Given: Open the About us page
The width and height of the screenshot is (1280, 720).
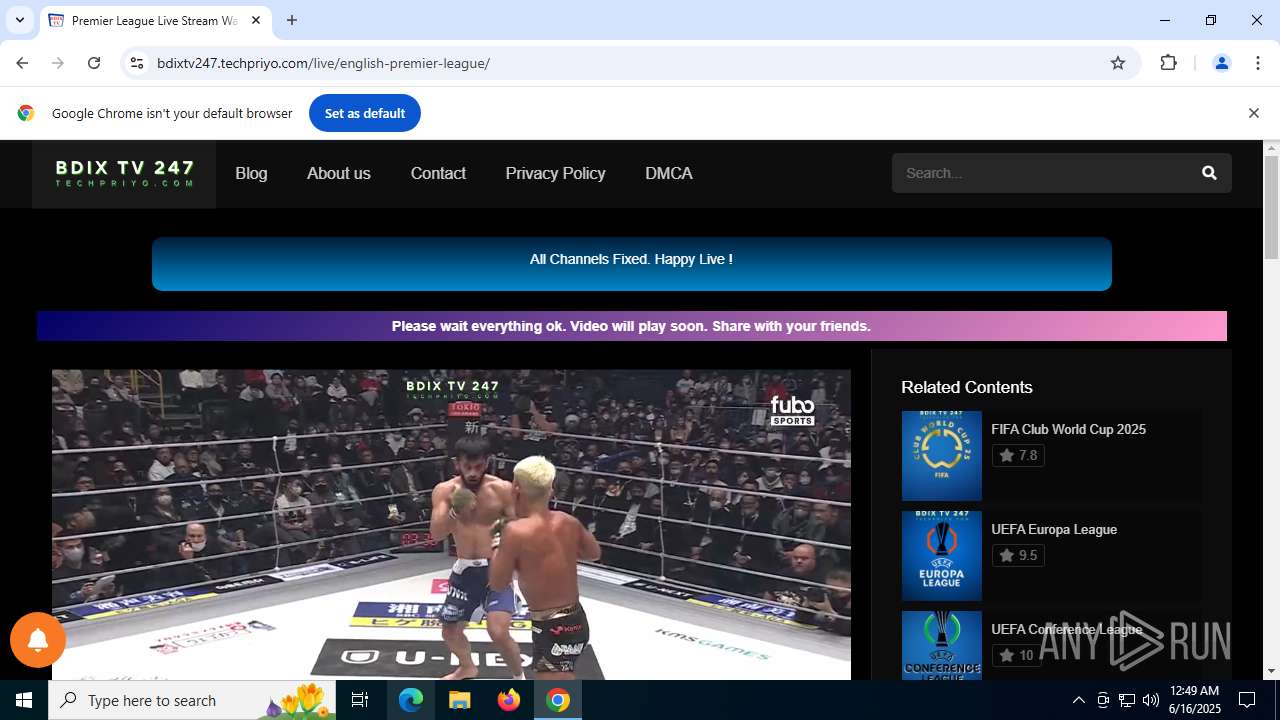Looking at the screenshot, I should tap(339, 173).
